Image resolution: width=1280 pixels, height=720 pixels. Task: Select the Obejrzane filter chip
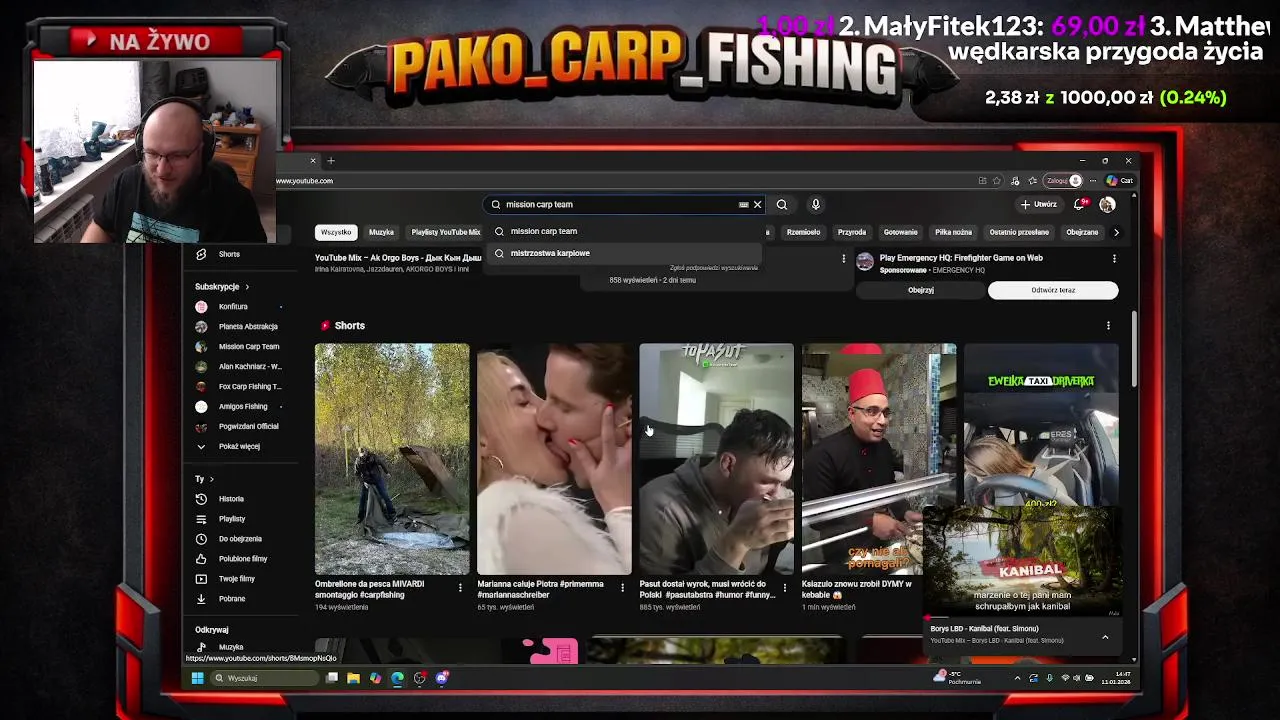(1082, 232)
